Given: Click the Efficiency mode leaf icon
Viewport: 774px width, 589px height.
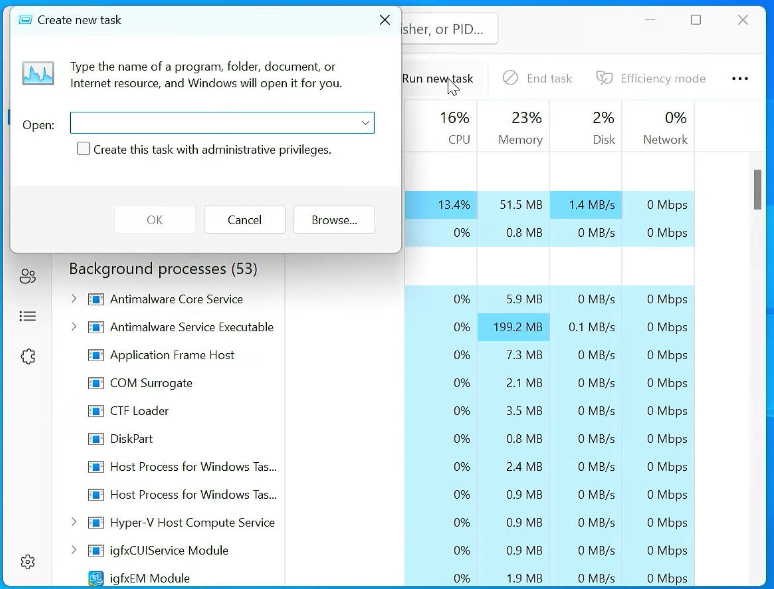Looking at the screenshot, I should coord(604,78).
